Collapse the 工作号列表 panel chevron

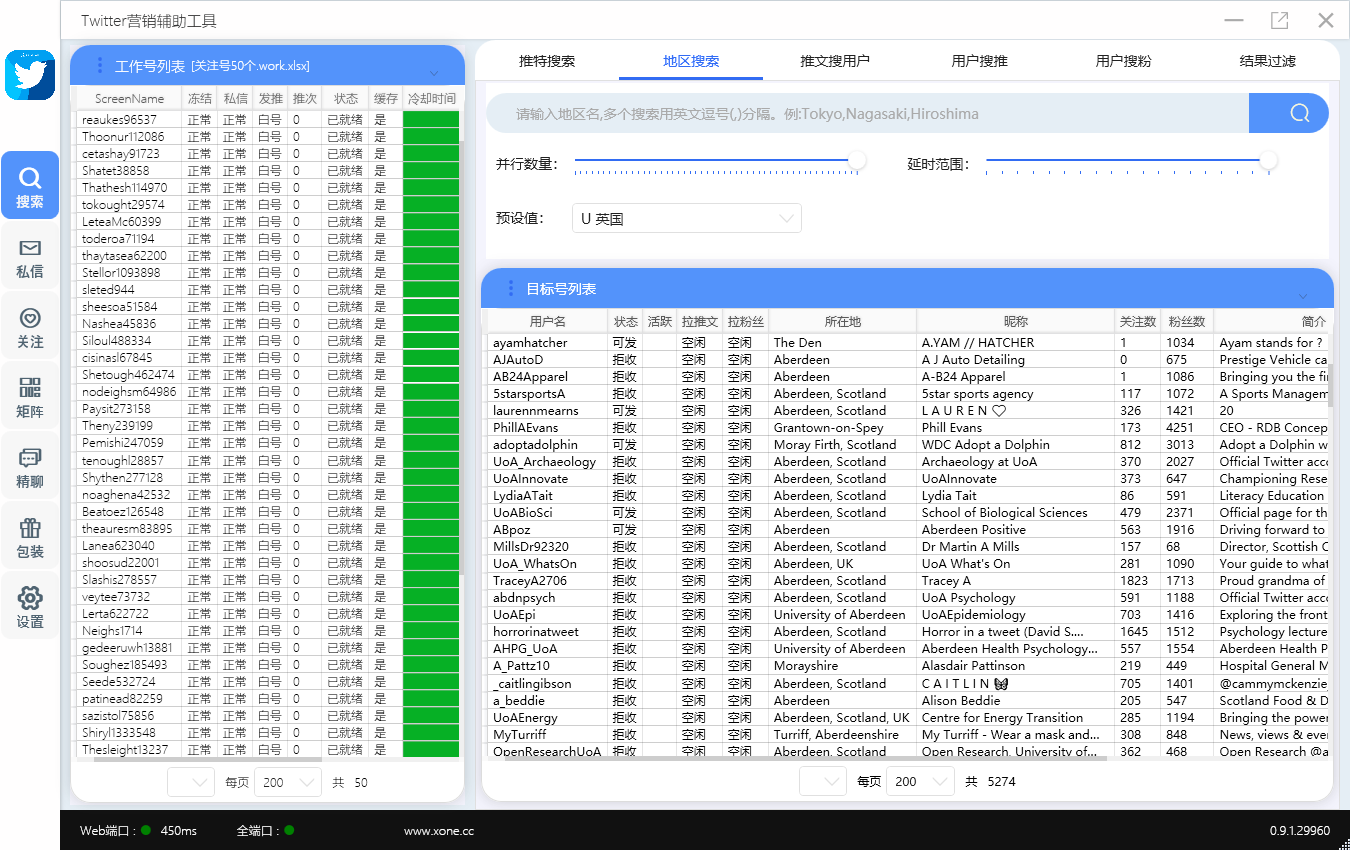[434, 73]
